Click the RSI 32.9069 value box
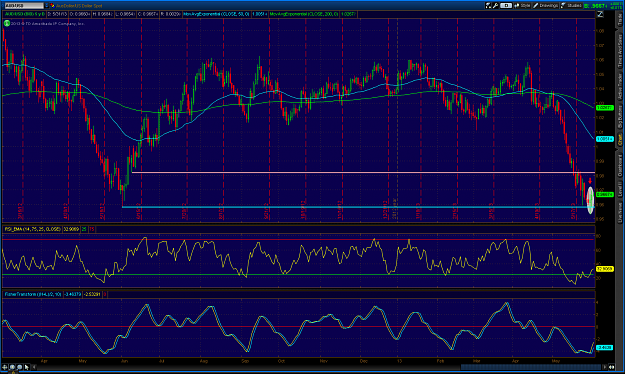 point(71,229)
